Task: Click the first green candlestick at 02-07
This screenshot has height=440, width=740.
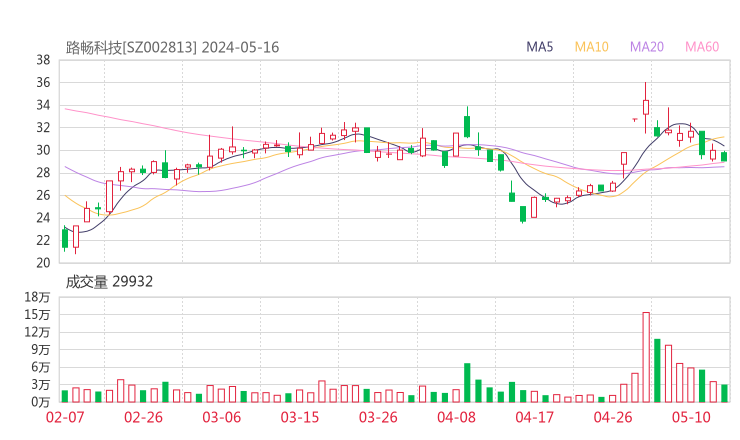Action: click(65, 238)
